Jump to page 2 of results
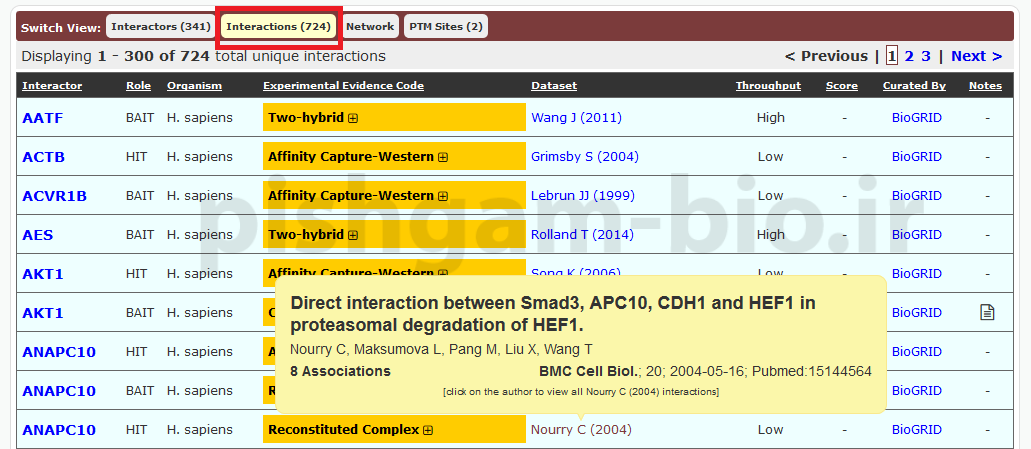 coord(909,56)
